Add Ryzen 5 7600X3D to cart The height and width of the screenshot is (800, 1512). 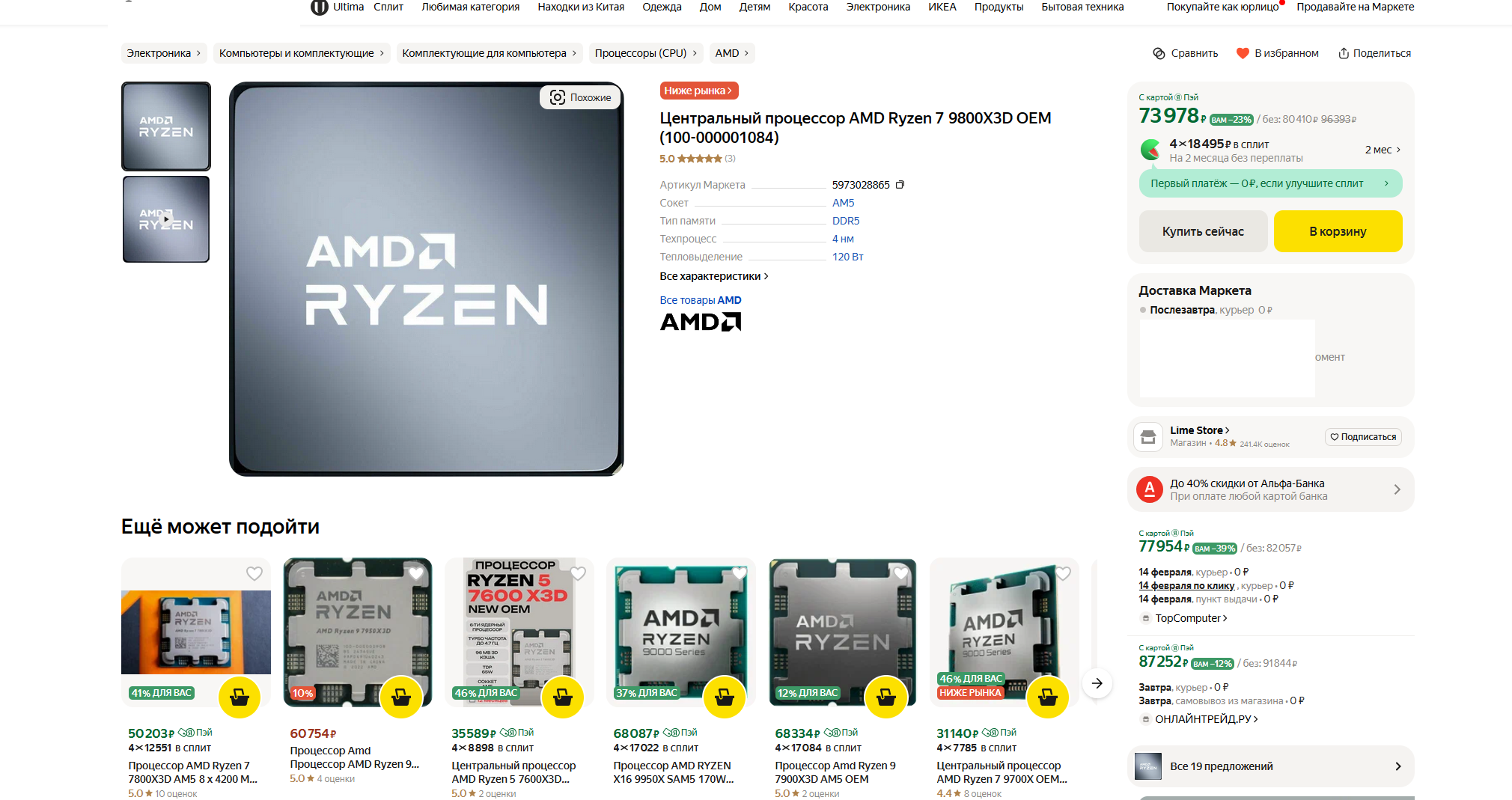point(563,697)
